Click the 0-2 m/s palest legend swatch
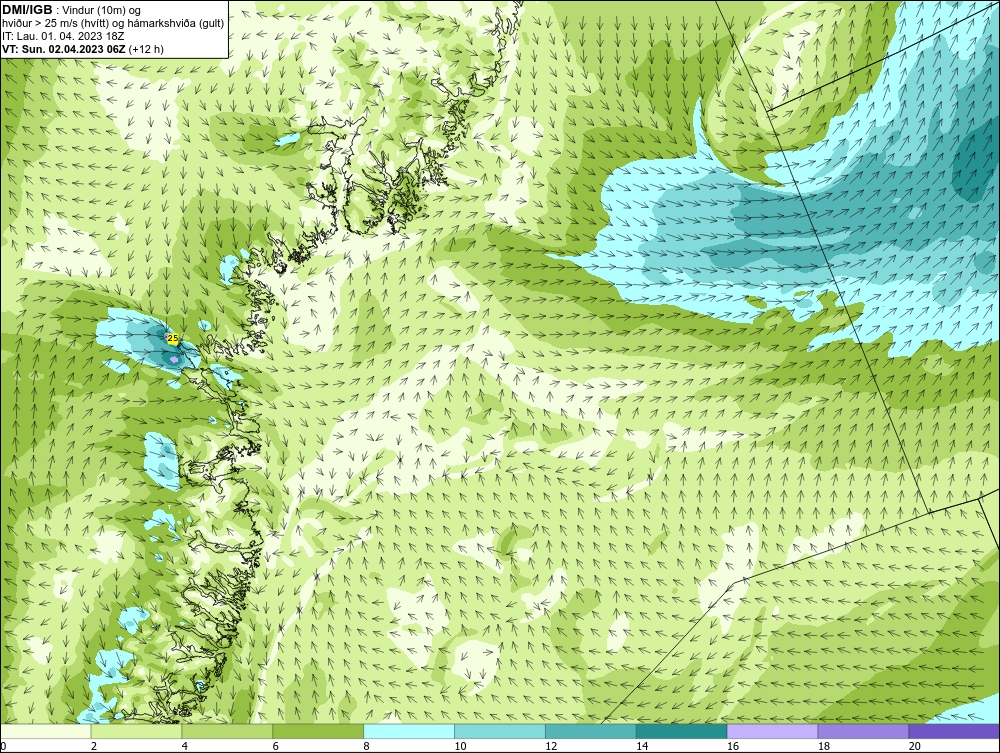 pos(46,731)
